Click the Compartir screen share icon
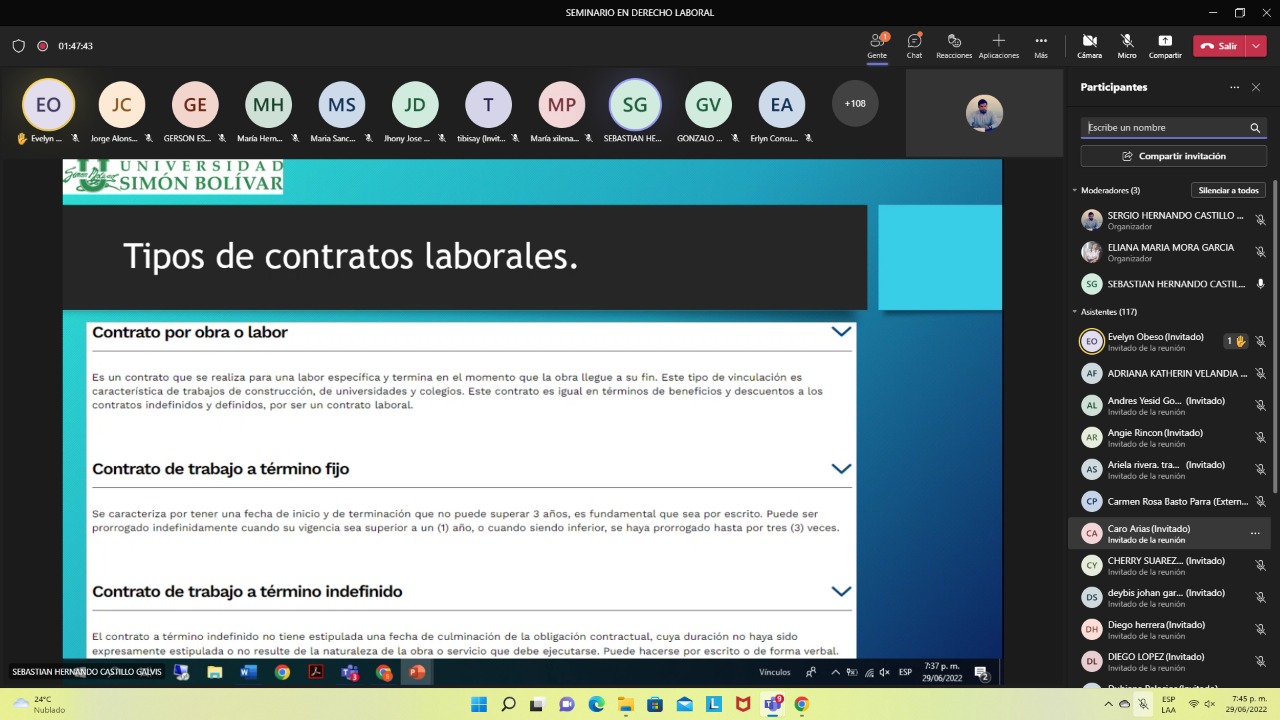The height and width of the screenshot is (720, 1280). coord(1165,41)
